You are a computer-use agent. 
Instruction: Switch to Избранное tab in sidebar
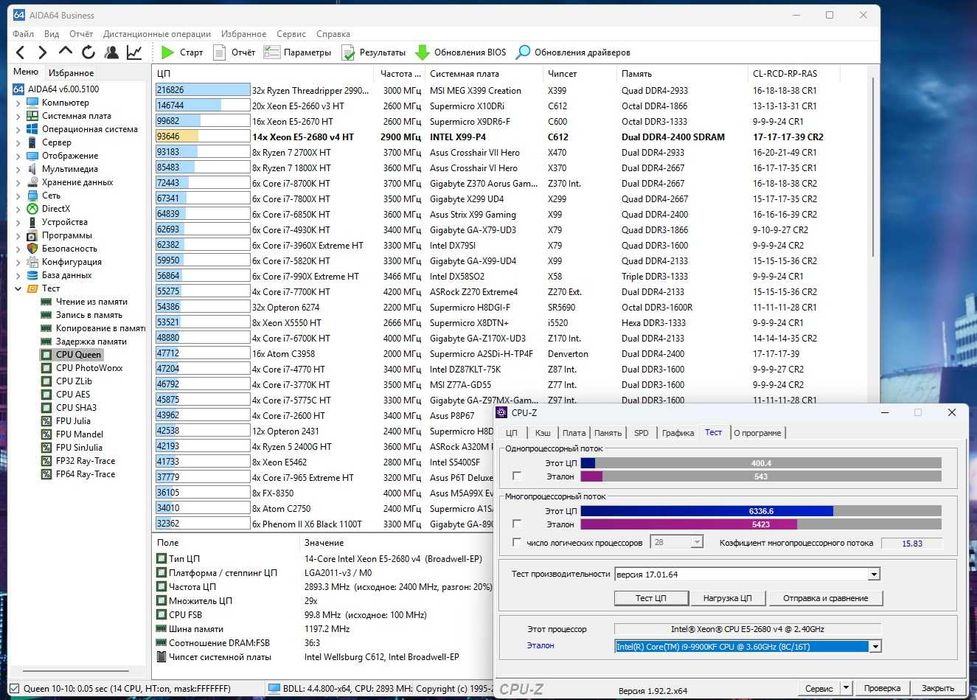(71, 73)
